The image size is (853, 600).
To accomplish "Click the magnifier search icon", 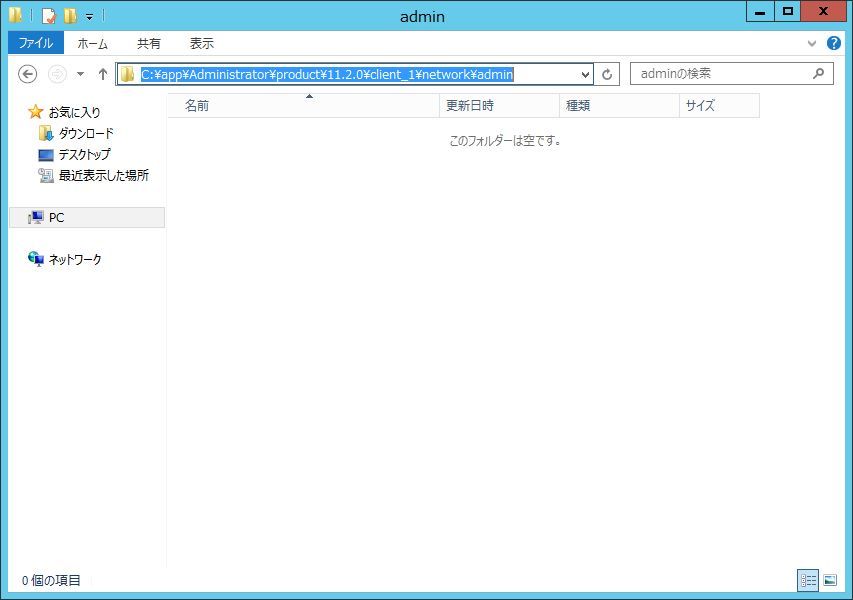I will click(x=818, y=73).
